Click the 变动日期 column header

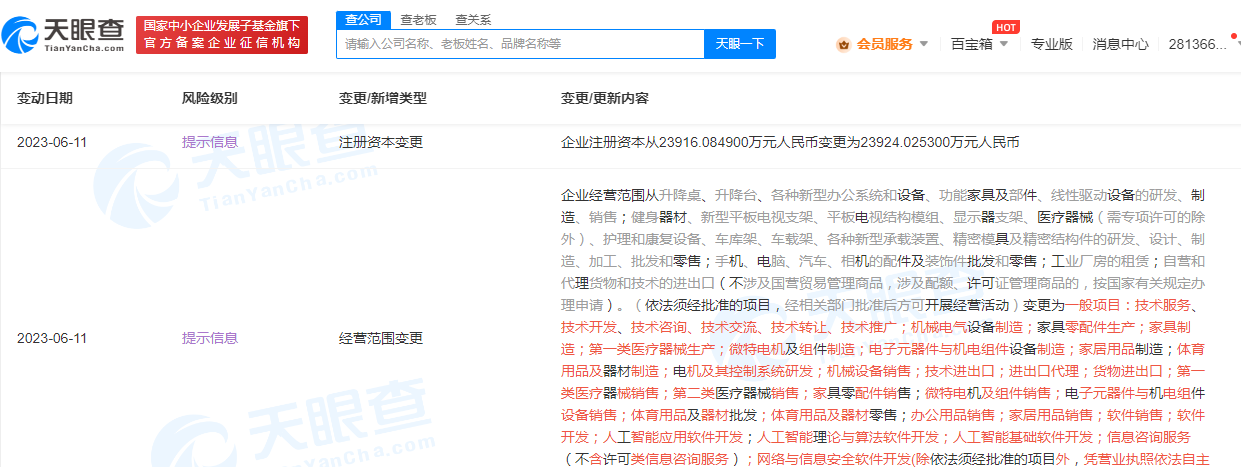(x=45, y=98)
